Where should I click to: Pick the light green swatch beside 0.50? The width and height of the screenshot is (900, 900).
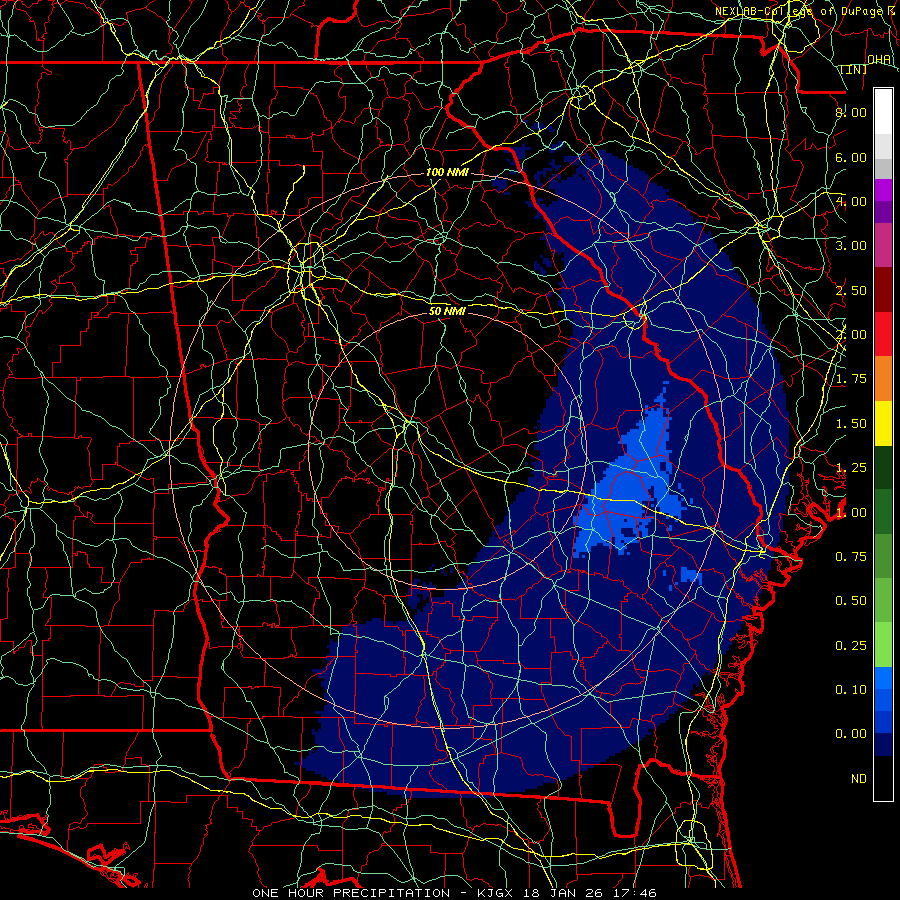click(x=883, y=600)
